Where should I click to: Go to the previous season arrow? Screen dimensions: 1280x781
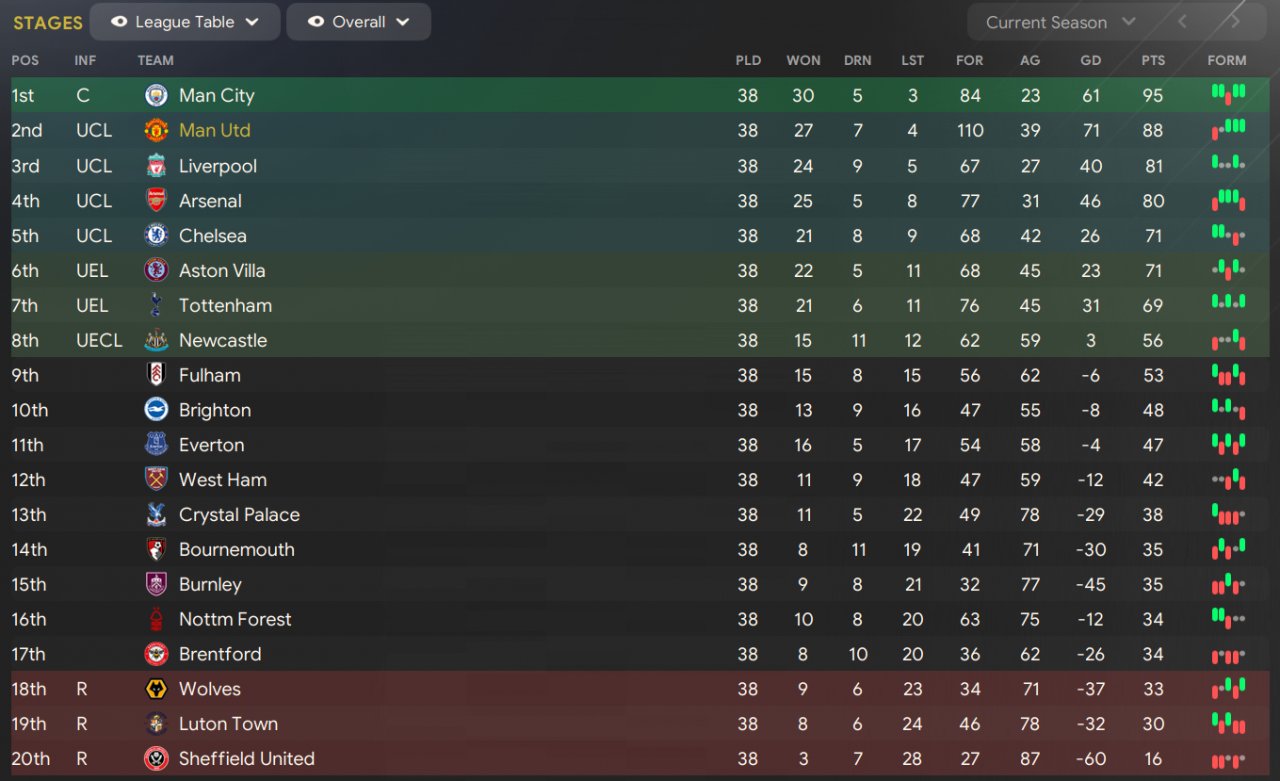point(1183,22)
